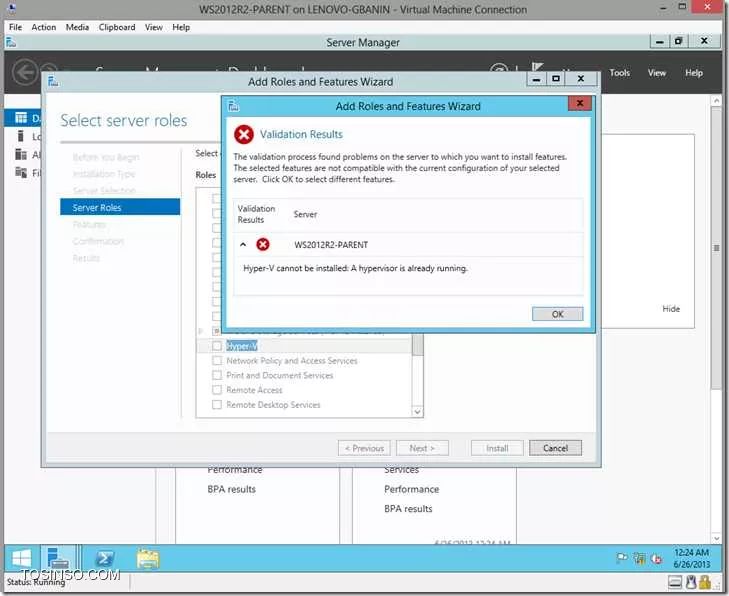
Task: Open the Clipboard menu
Action: tap(117, 27)
